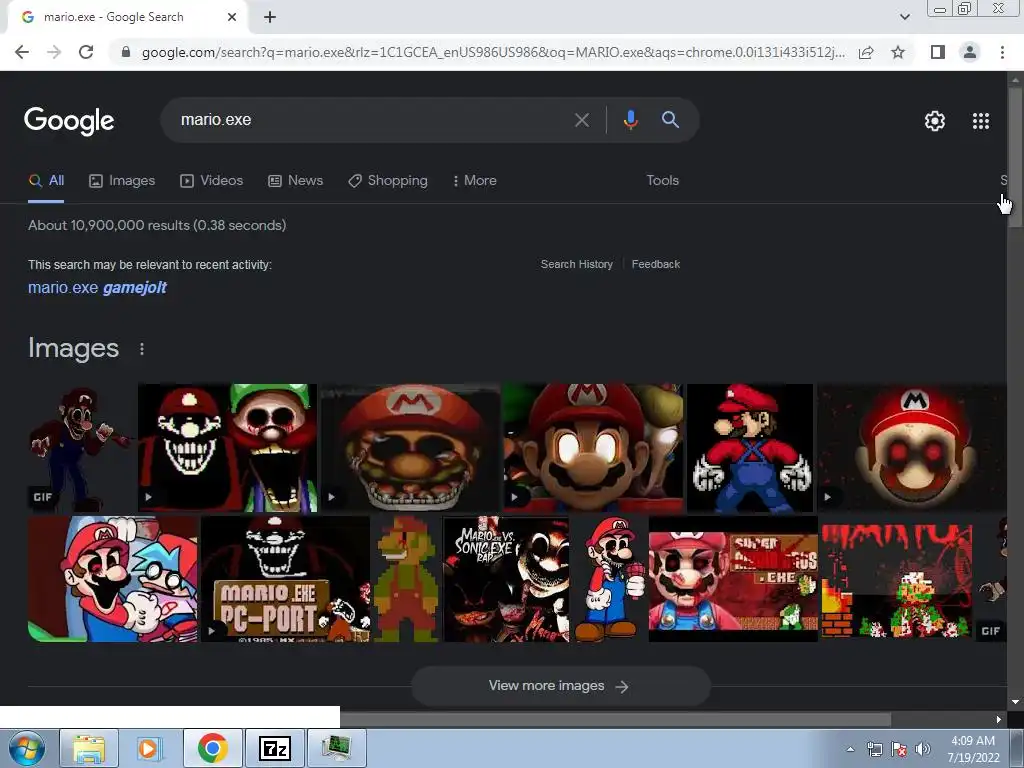This screenshot has height=768, width=1024.
Task: Open the mario.exe gamejolt suggestion
Action: point(97,287)
